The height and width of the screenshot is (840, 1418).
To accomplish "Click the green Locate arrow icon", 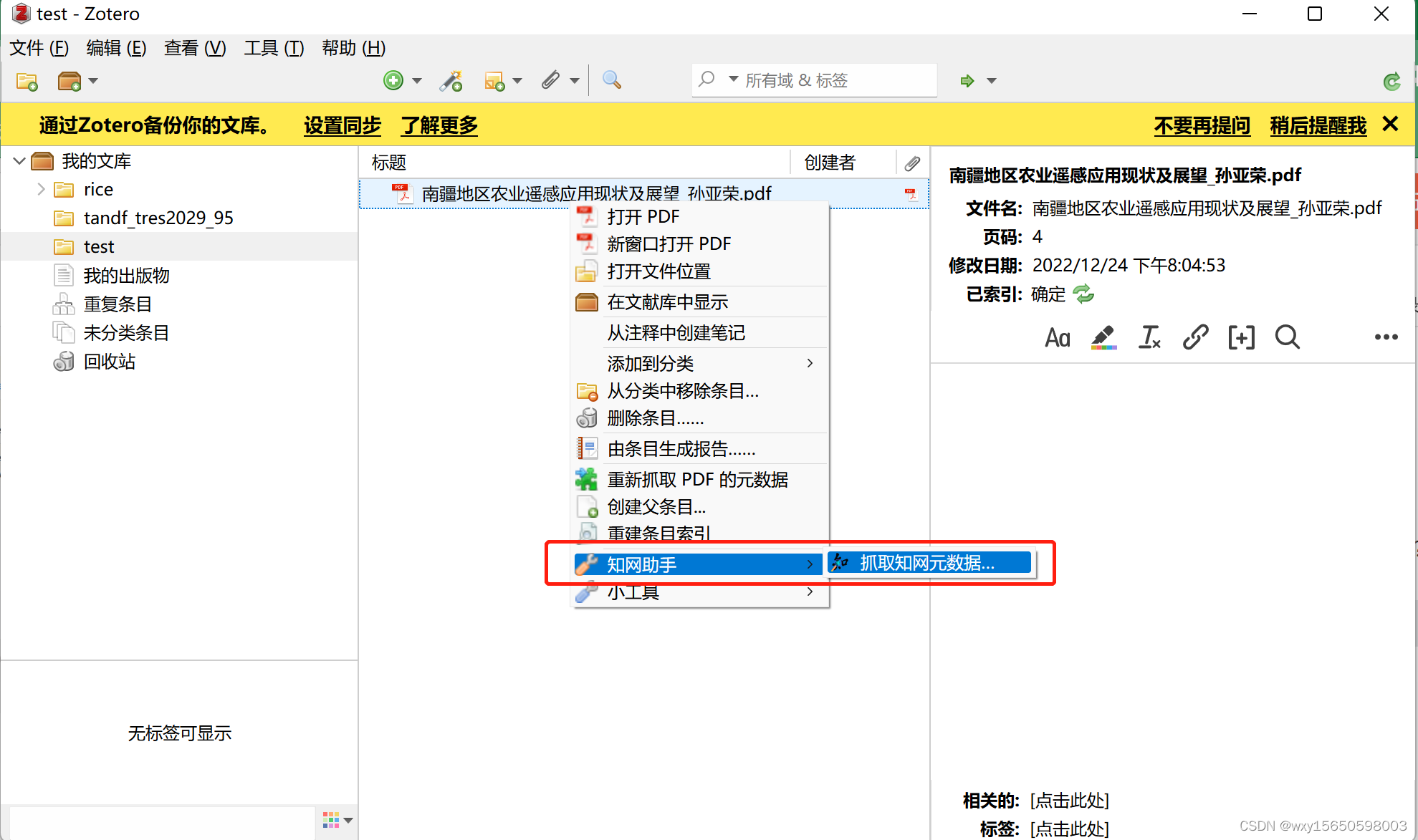I will click(967, 81).
